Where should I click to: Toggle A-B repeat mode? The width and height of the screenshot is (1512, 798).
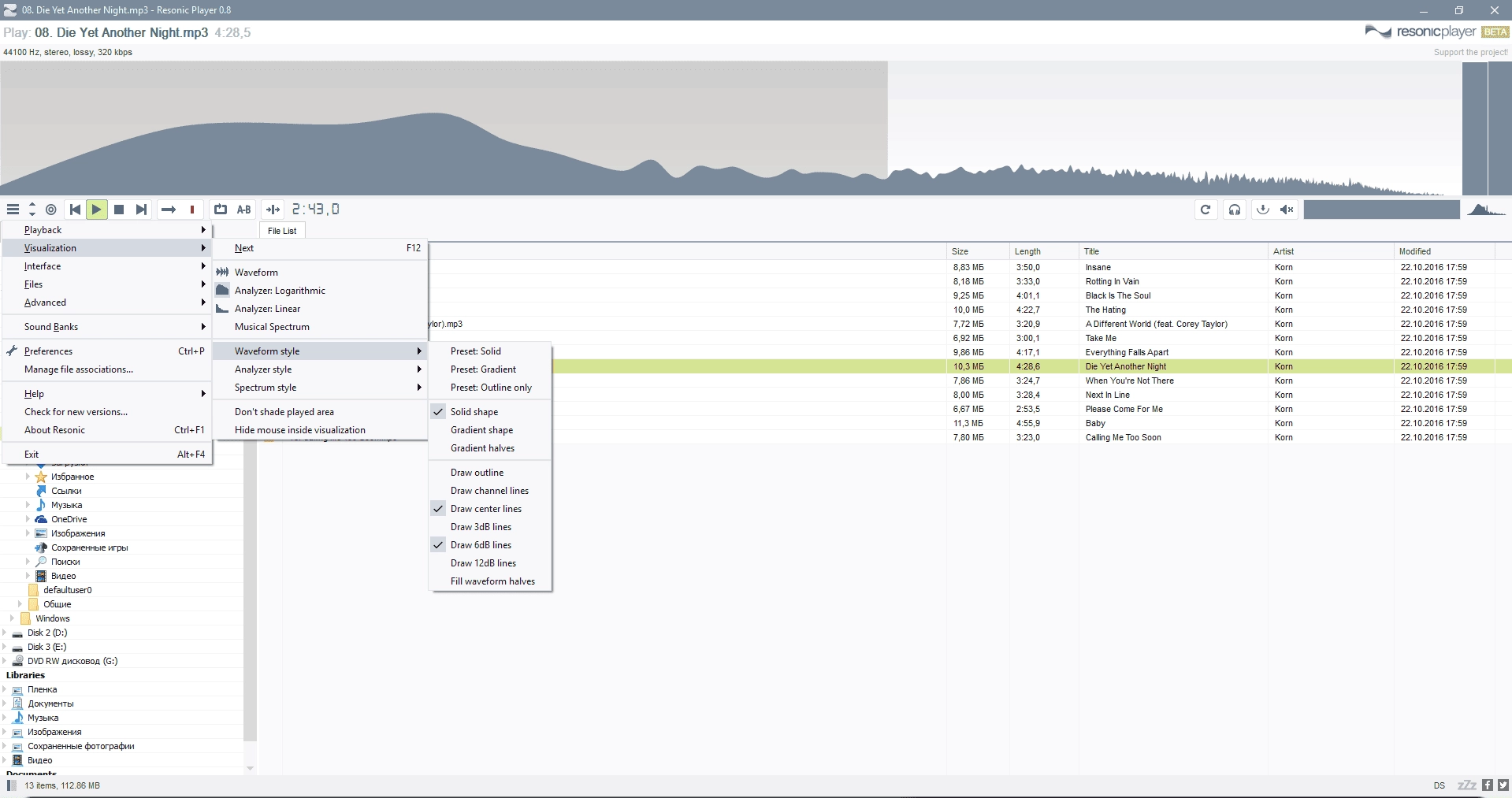244,210
